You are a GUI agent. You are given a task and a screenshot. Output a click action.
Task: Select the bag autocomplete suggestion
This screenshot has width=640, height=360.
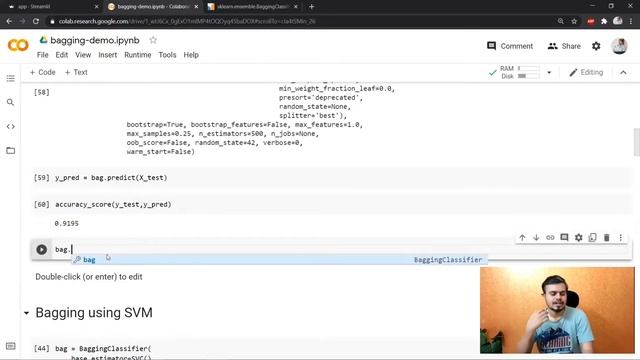point(280,260)
